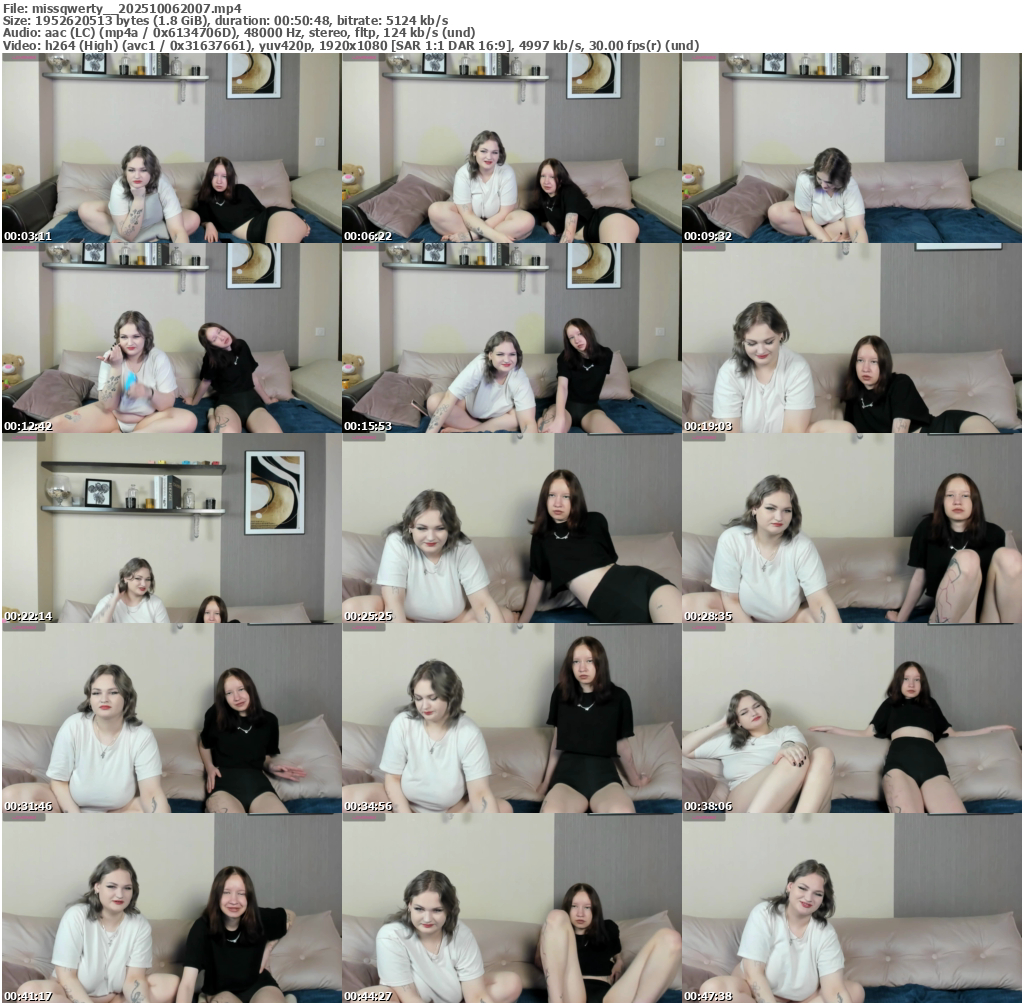Click the Video codec info line

point(350,45)
